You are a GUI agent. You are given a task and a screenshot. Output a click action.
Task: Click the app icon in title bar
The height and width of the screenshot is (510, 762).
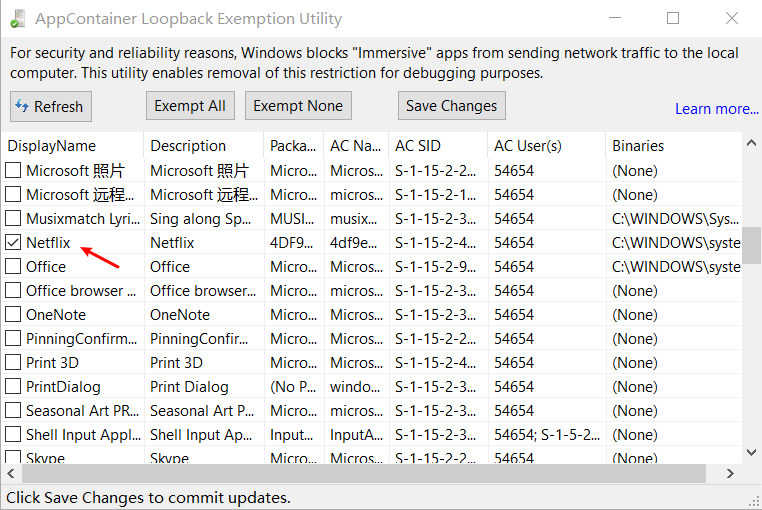pos(18,18)
